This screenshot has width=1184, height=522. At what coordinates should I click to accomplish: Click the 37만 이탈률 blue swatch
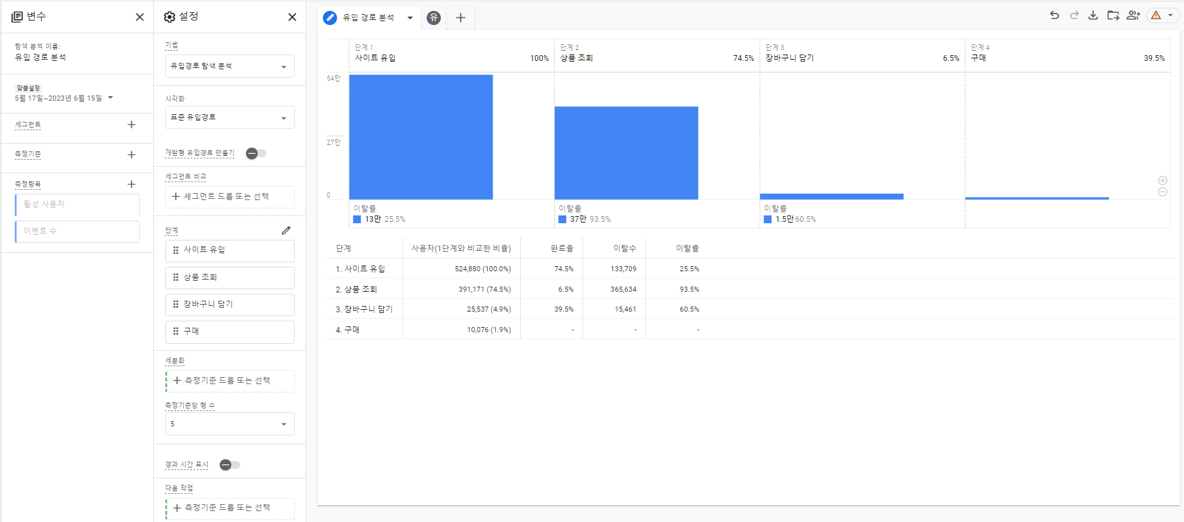[x=563, y=219]
